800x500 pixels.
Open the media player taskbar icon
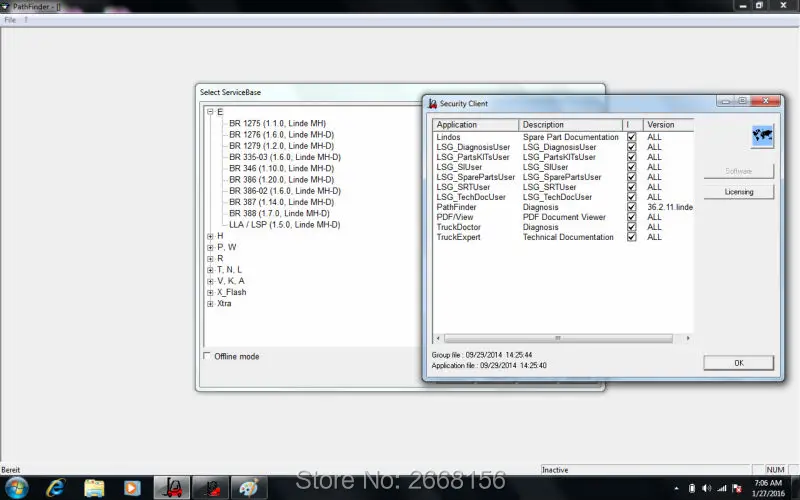(x=132, y=488)
